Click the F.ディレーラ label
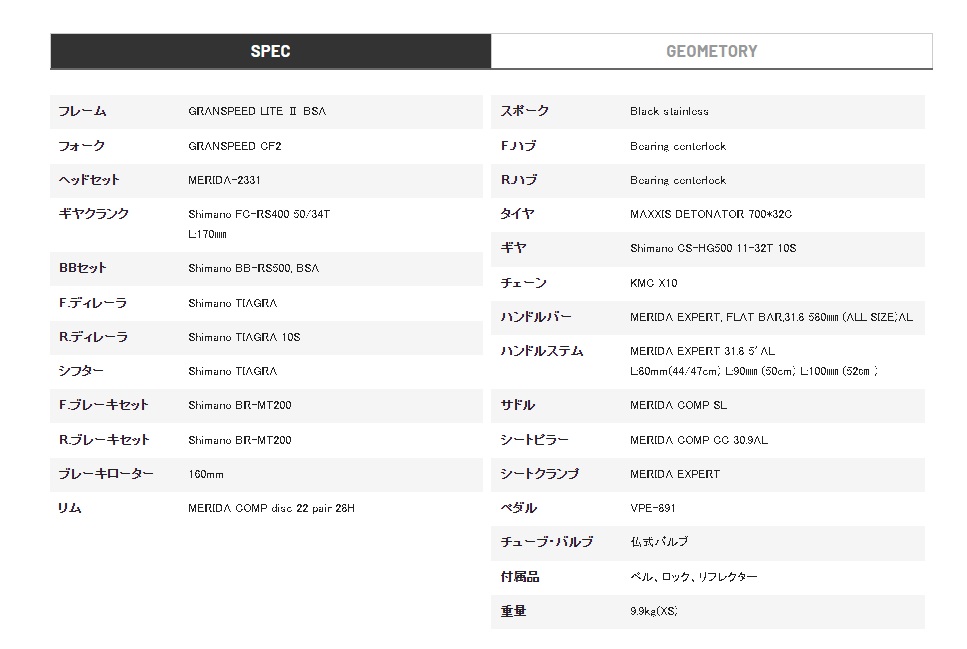The width and height of the screenshot is (967, 649). 93,303
